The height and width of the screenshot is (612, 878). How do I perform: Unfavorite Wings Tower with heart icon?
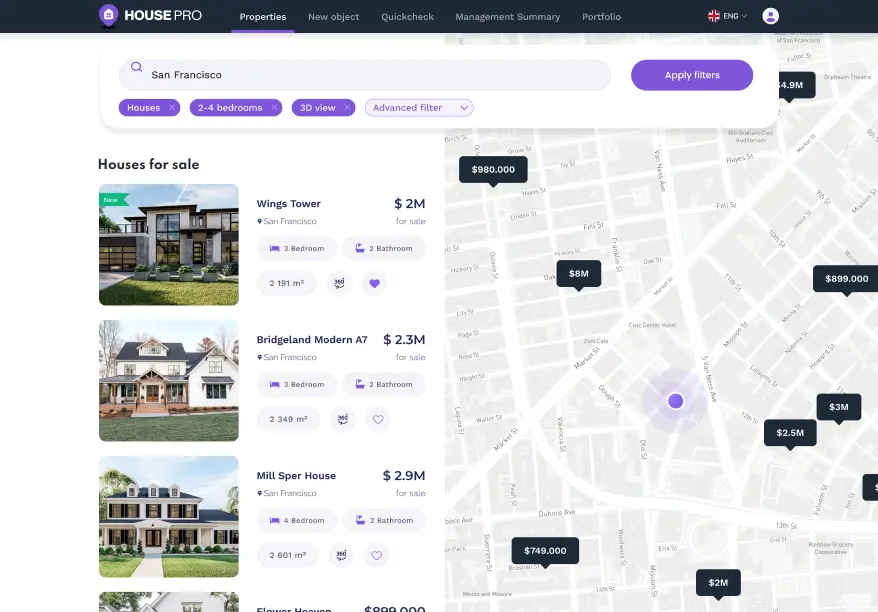click(375, 283)
